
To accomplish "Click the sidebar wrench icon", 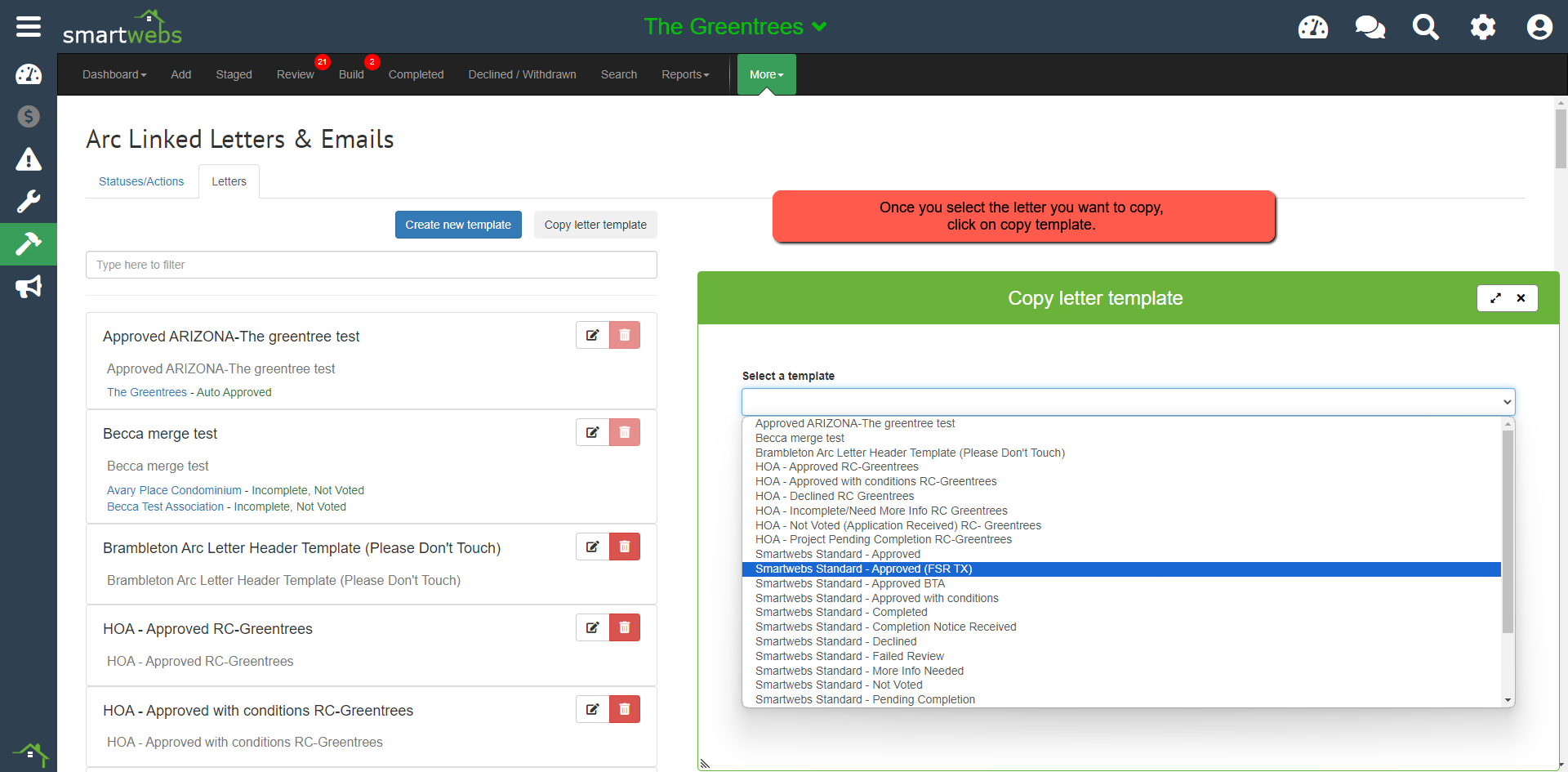I will [29, 202].
